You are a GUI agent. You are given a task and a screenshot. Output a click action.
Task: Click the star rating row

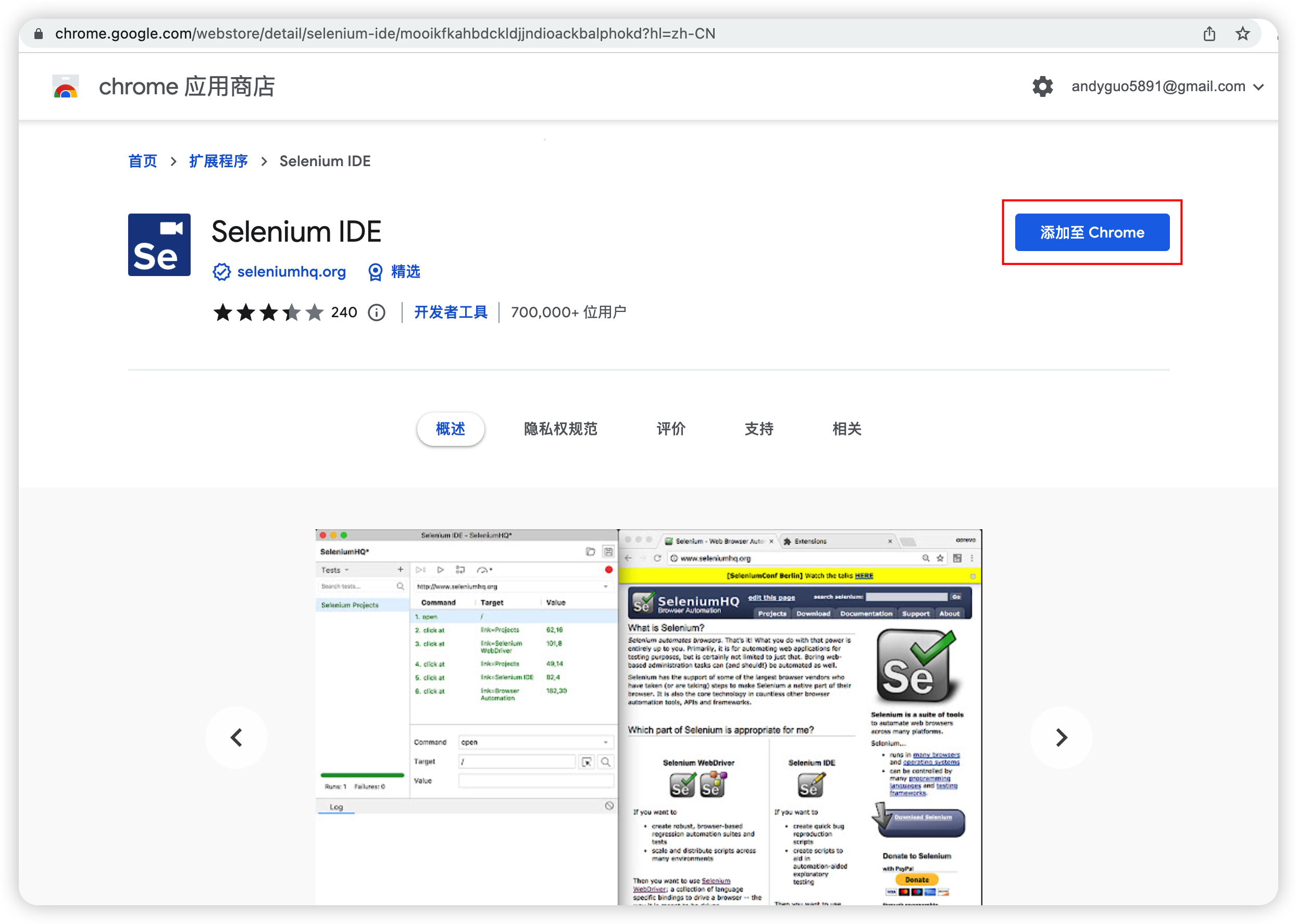pos(268,313)
